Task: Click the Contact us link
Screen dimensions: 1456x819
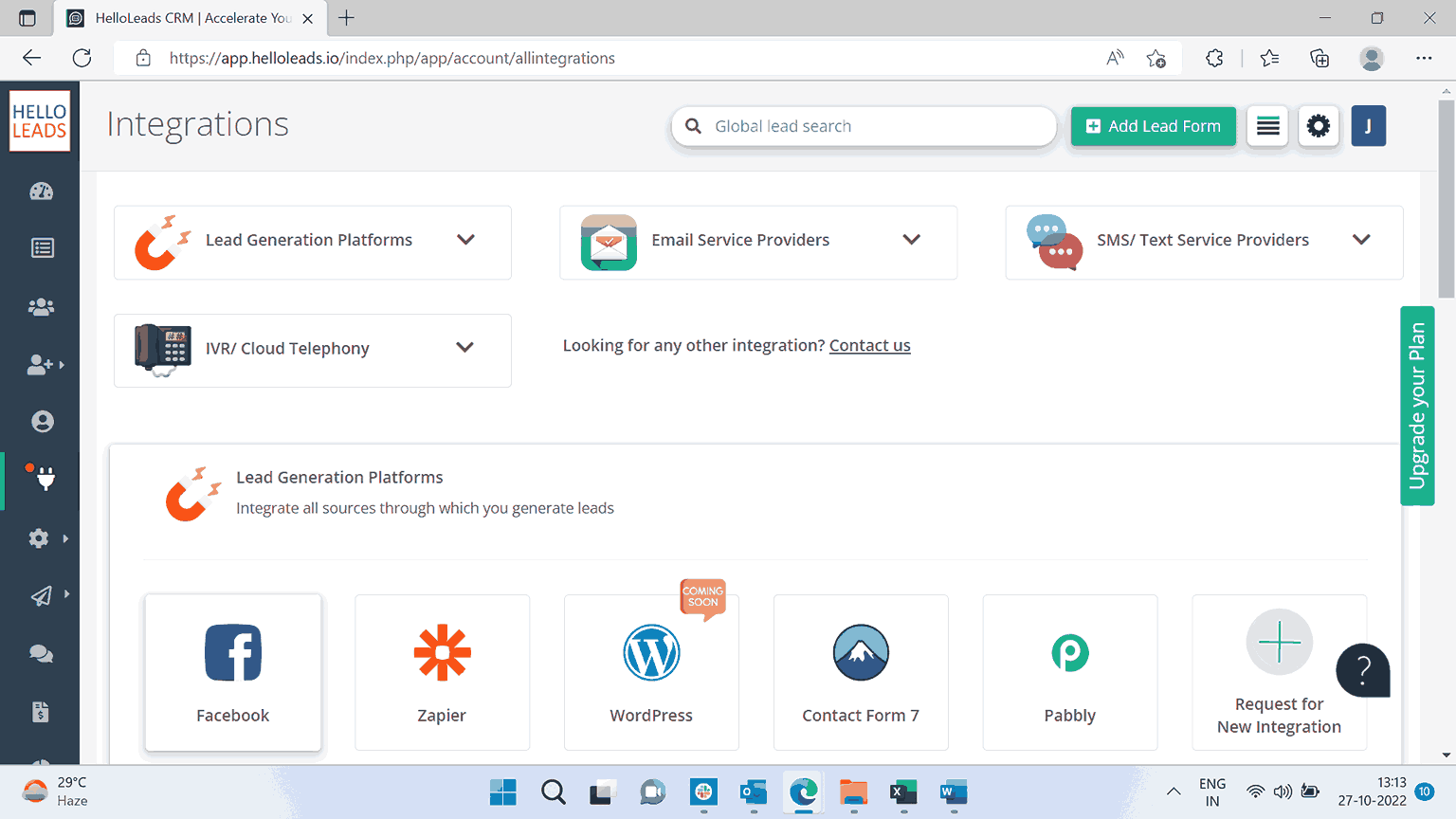Action: click(869, 346)
